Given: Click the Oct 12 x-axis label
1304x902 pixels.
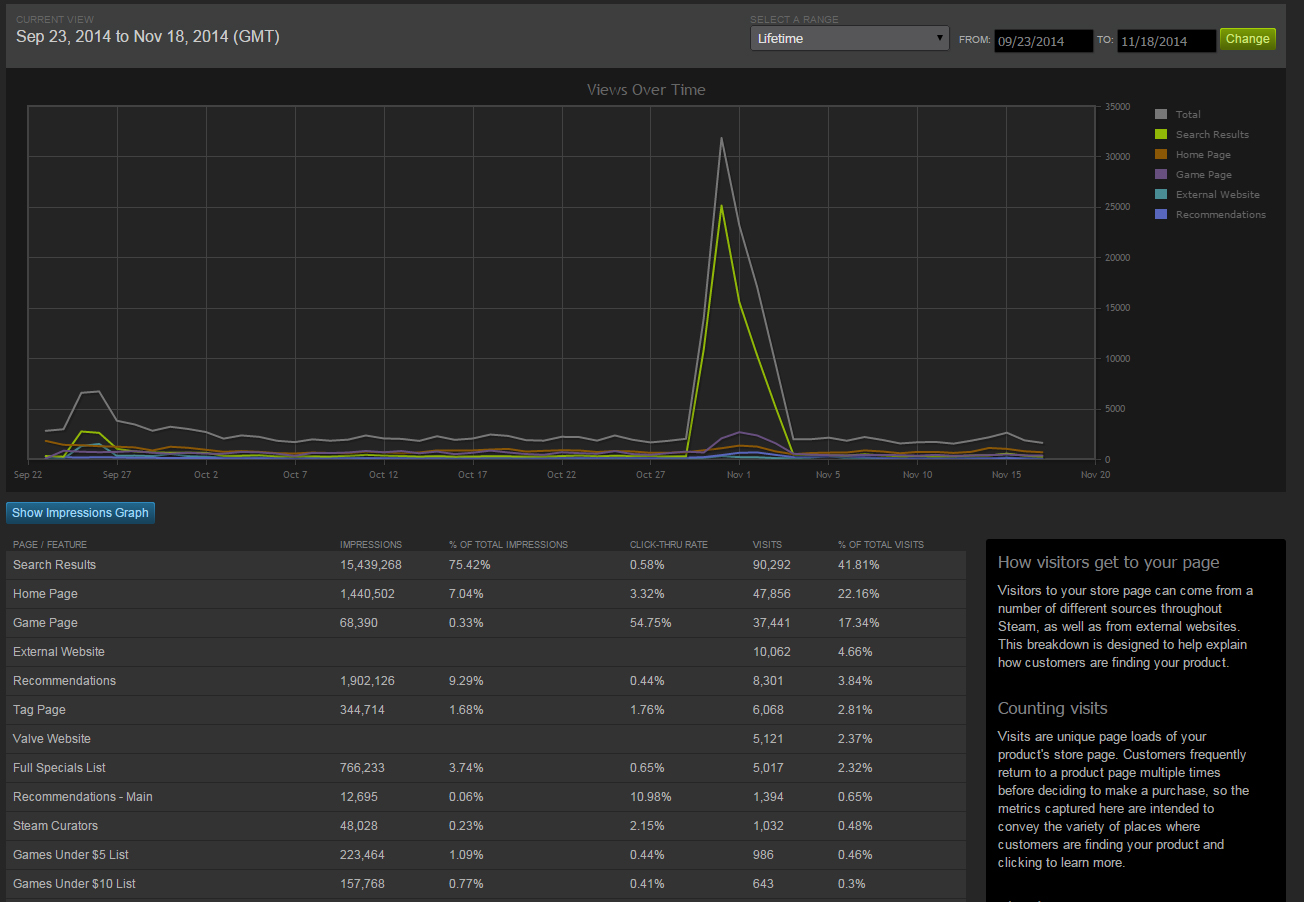Looking at the screenshot, I should 383,475.
